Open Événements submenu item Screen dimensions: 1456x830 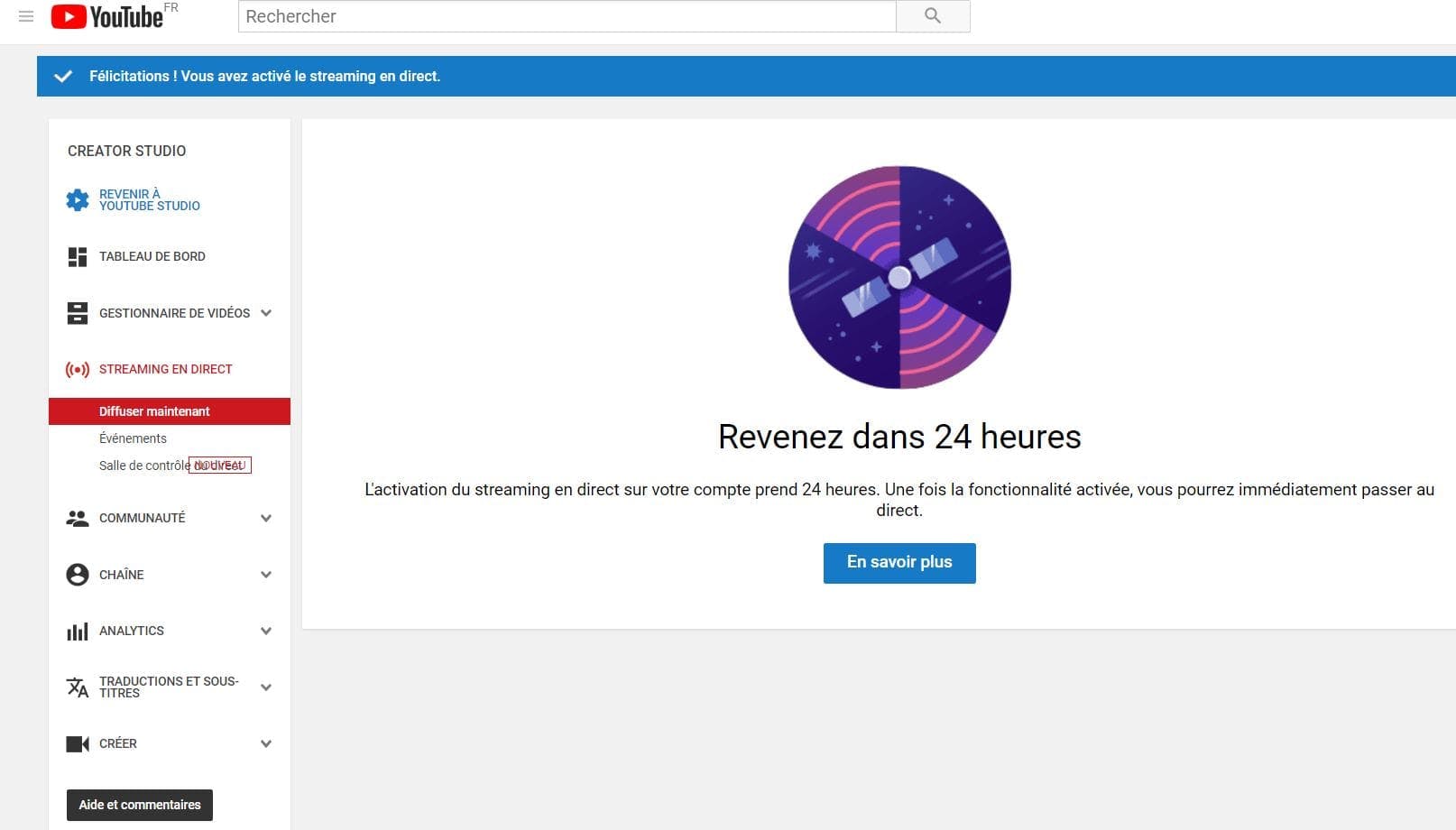click(133, 438)
